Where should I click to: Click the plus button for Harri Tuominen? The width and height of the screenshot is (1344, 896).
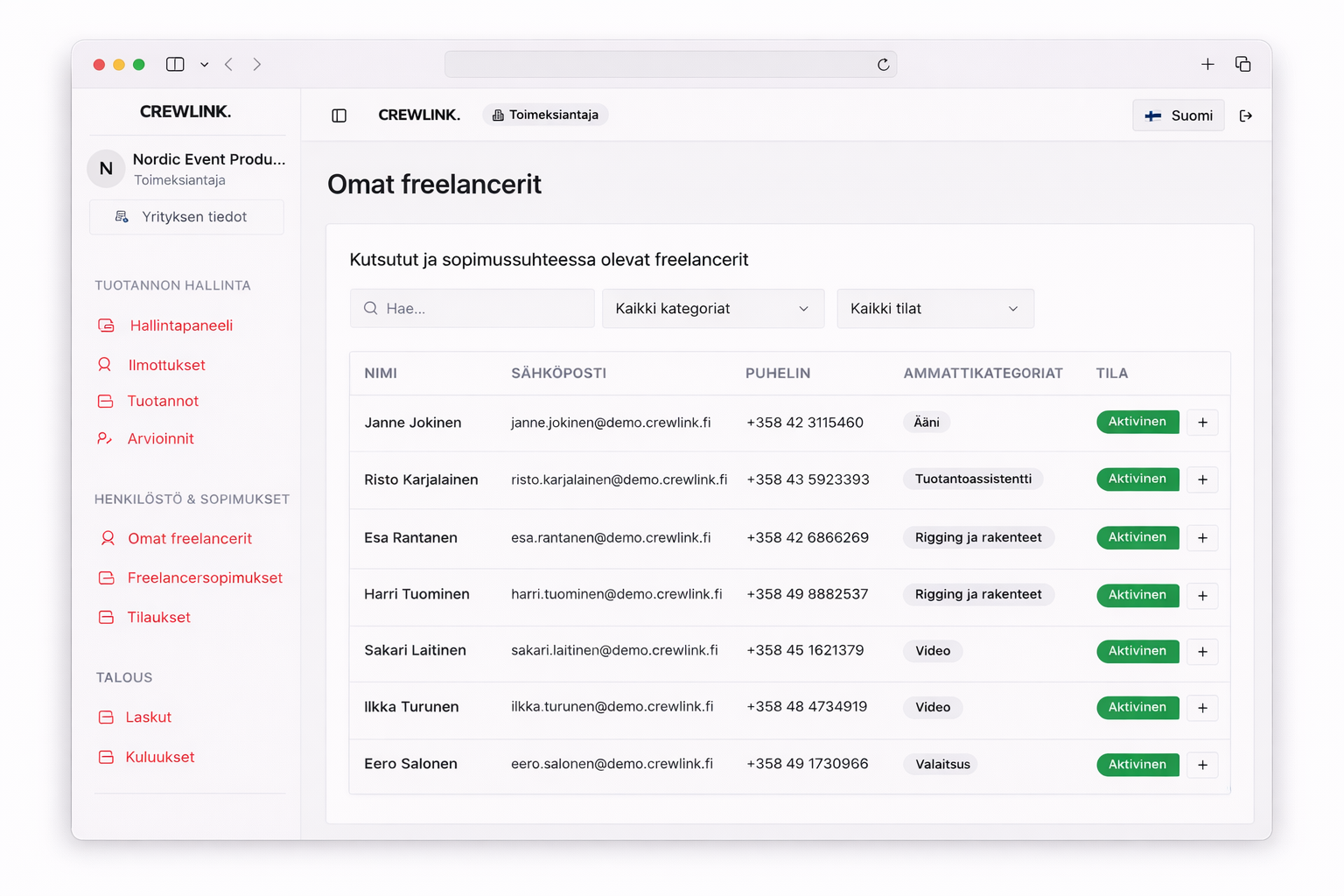click(x=1203, y=596)
